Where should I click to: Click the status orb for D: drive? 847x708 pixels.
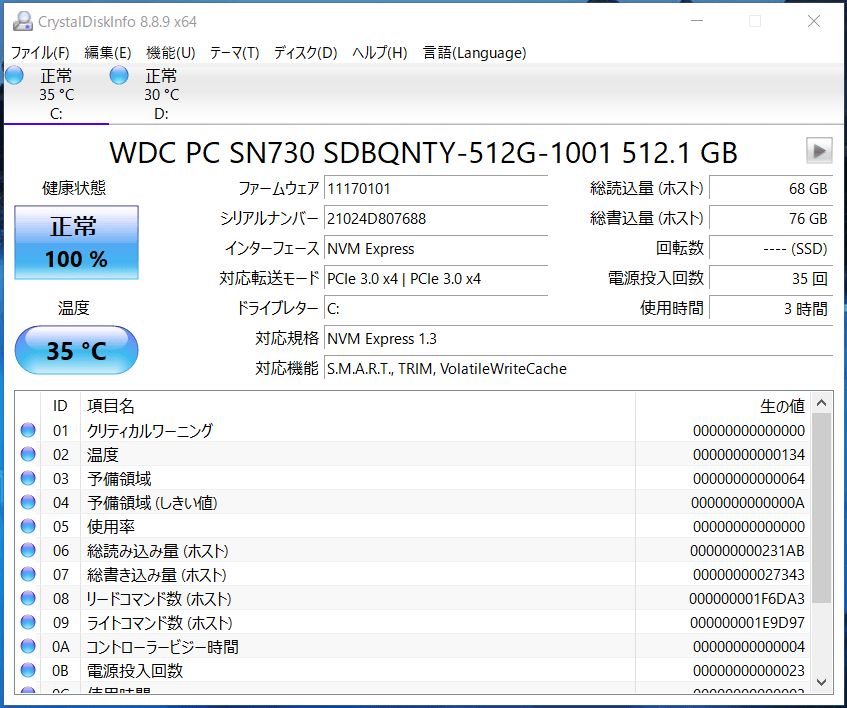[119, 76]
